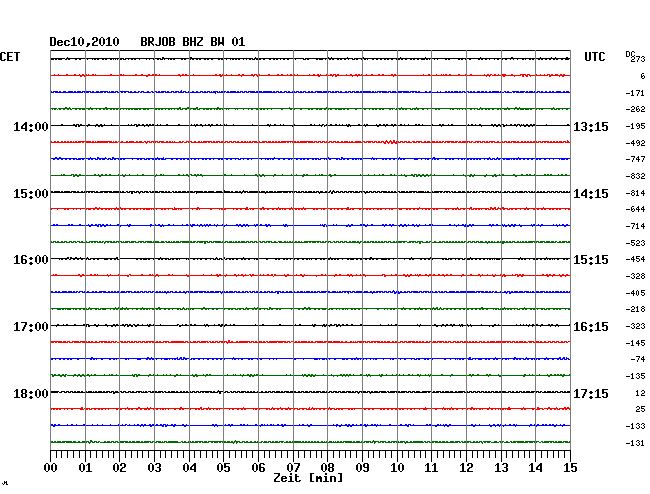Click the CET time zone label

coord(10,57)
